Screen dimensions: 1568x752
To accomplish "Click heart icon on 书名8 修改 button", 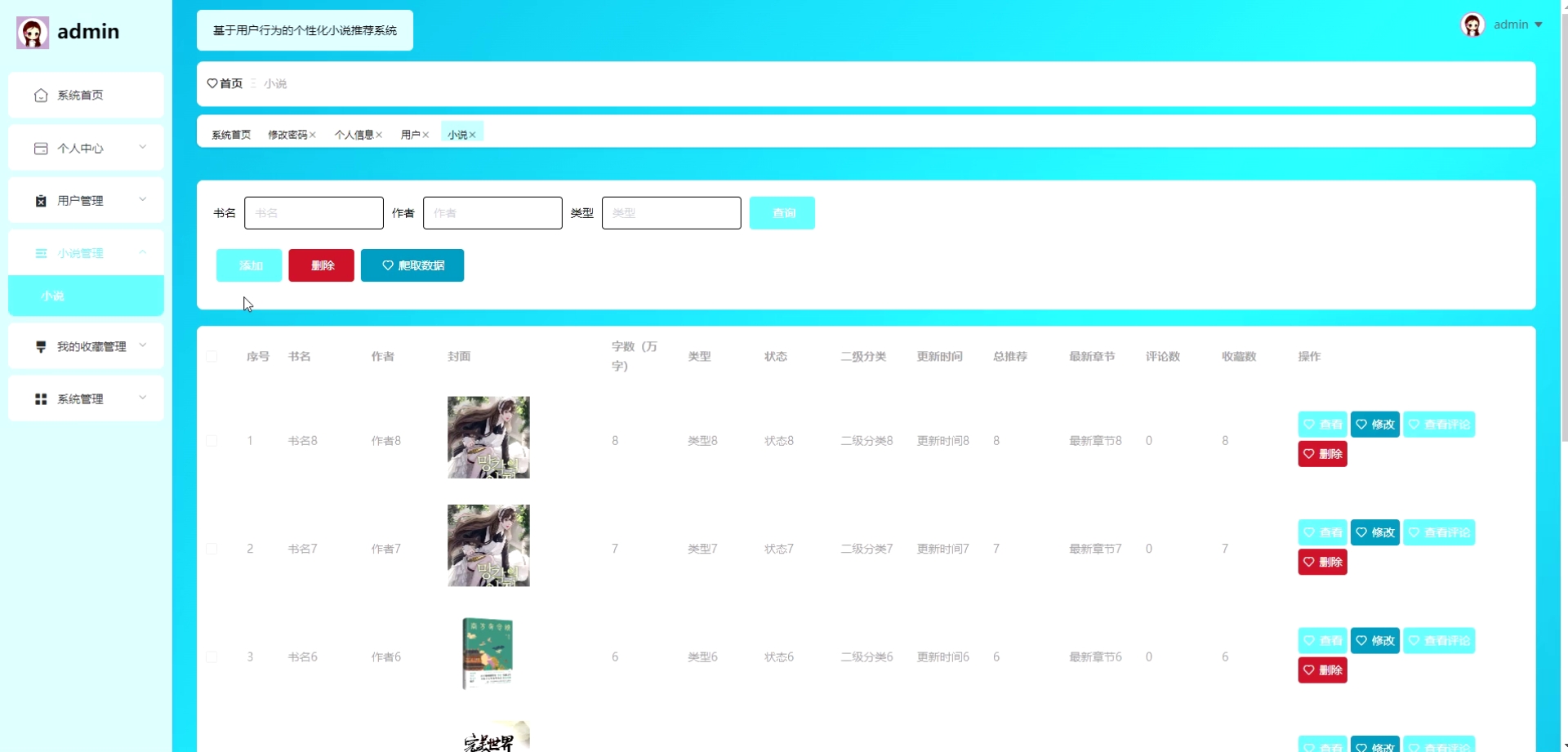I will coord(1361,425).
